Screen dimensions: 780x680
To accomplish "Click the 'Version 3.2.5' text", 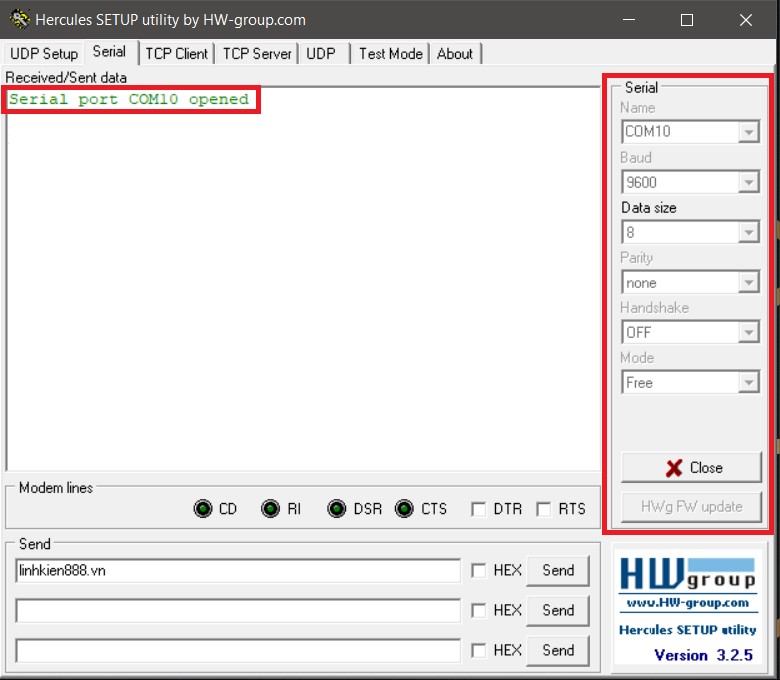I will point(703,655).
